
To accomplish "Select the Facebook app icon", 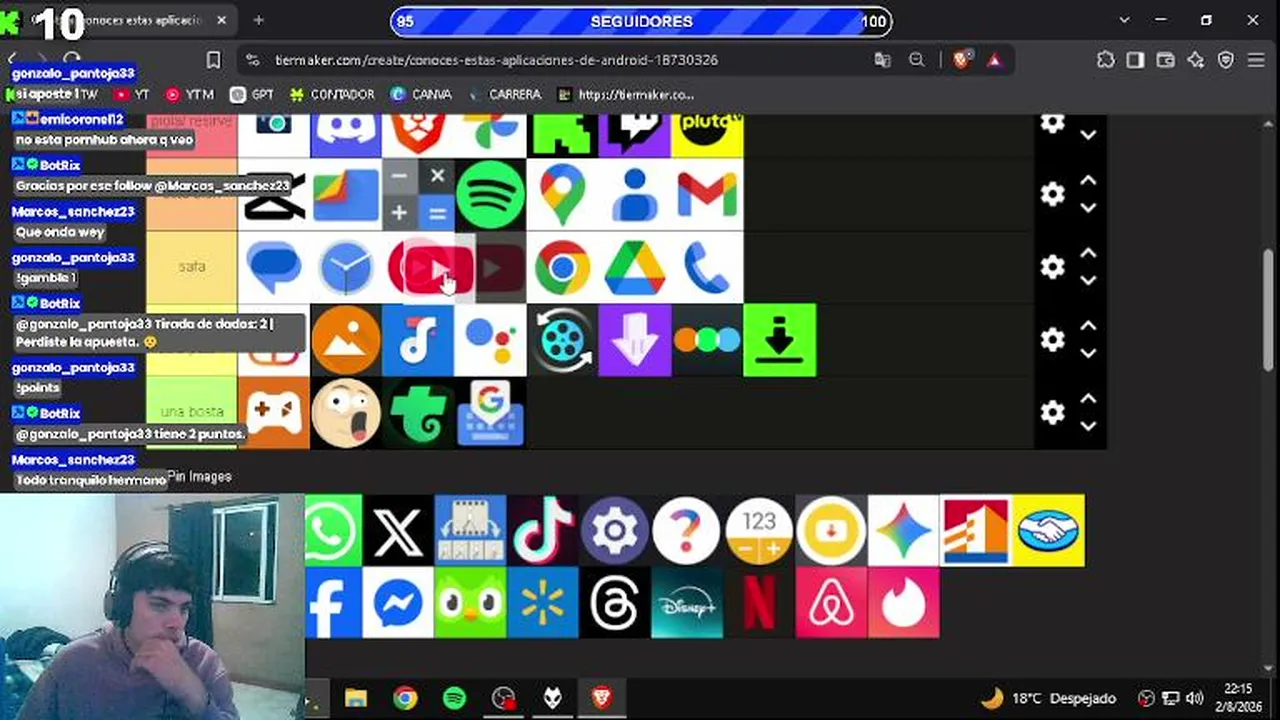I will (x=333, y=602).
